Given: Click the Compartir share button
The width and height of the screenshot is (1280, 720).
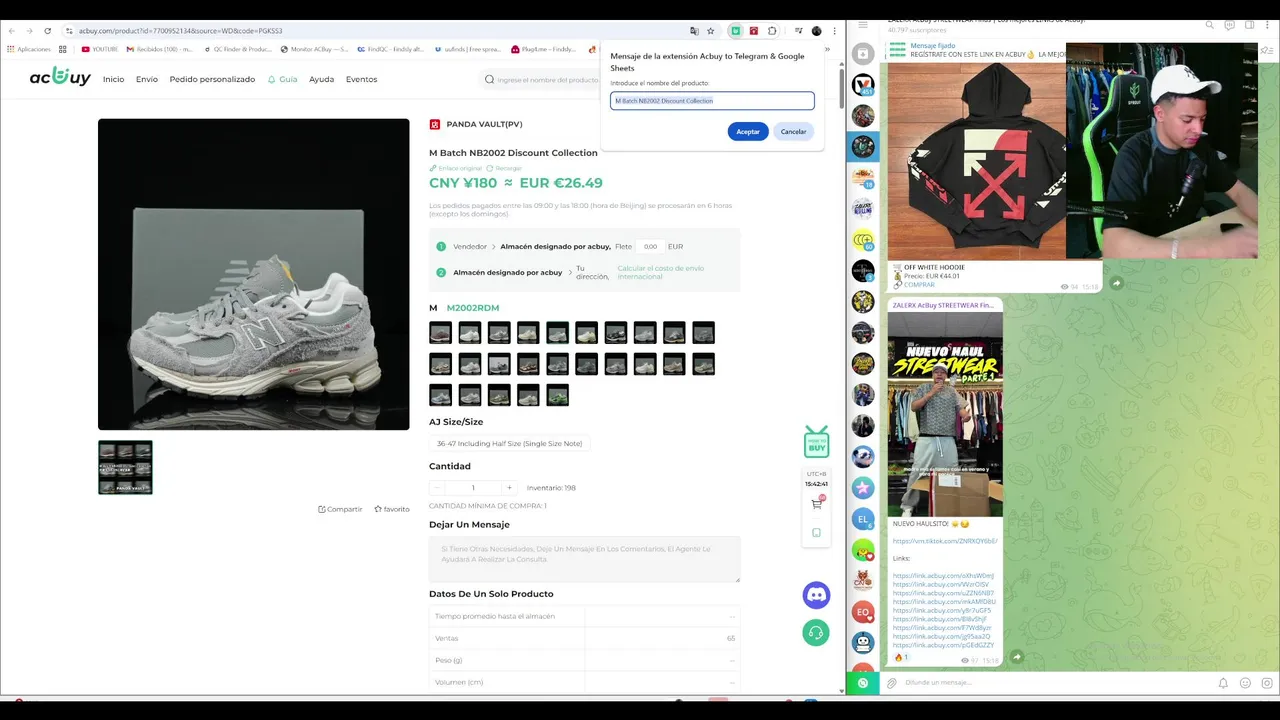Looking at the screenshot, I should pyautogui.click(x=340, y=509).
